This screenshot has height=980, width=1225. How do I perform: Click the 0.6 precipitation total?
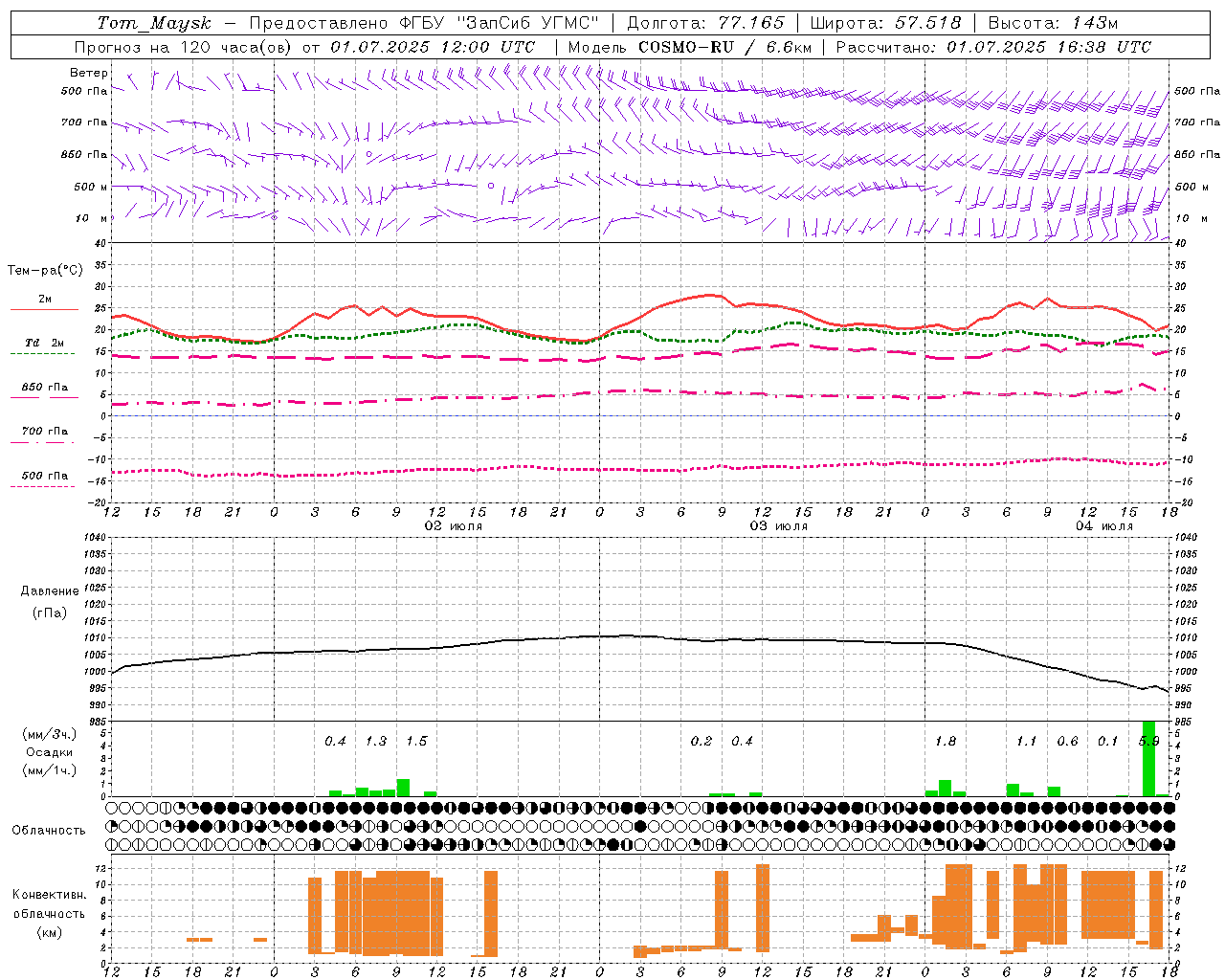[1068, 742]
